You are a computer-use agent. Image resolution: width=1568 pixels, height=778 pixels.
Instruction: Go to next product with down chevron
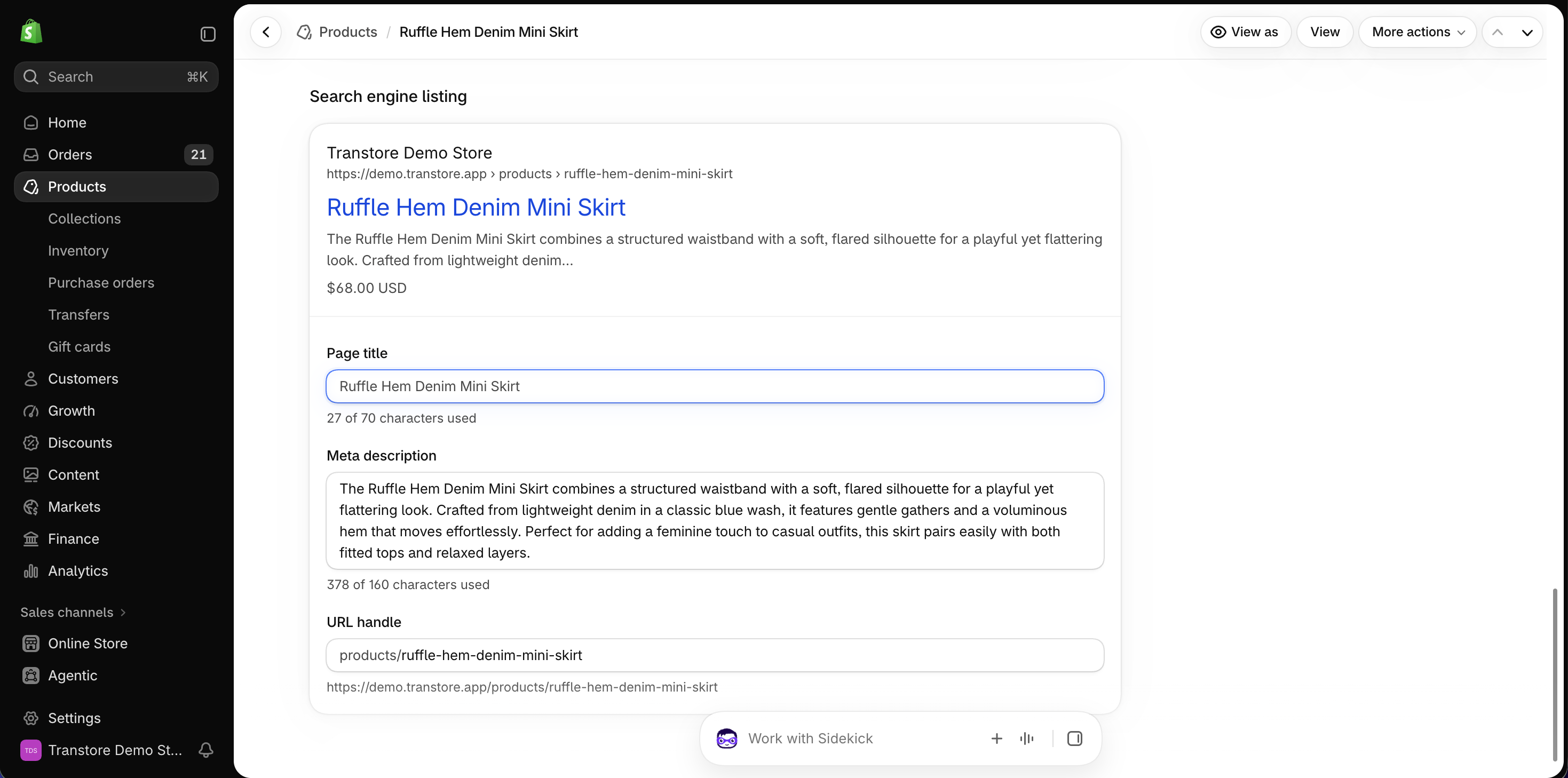click(1527, 32)
